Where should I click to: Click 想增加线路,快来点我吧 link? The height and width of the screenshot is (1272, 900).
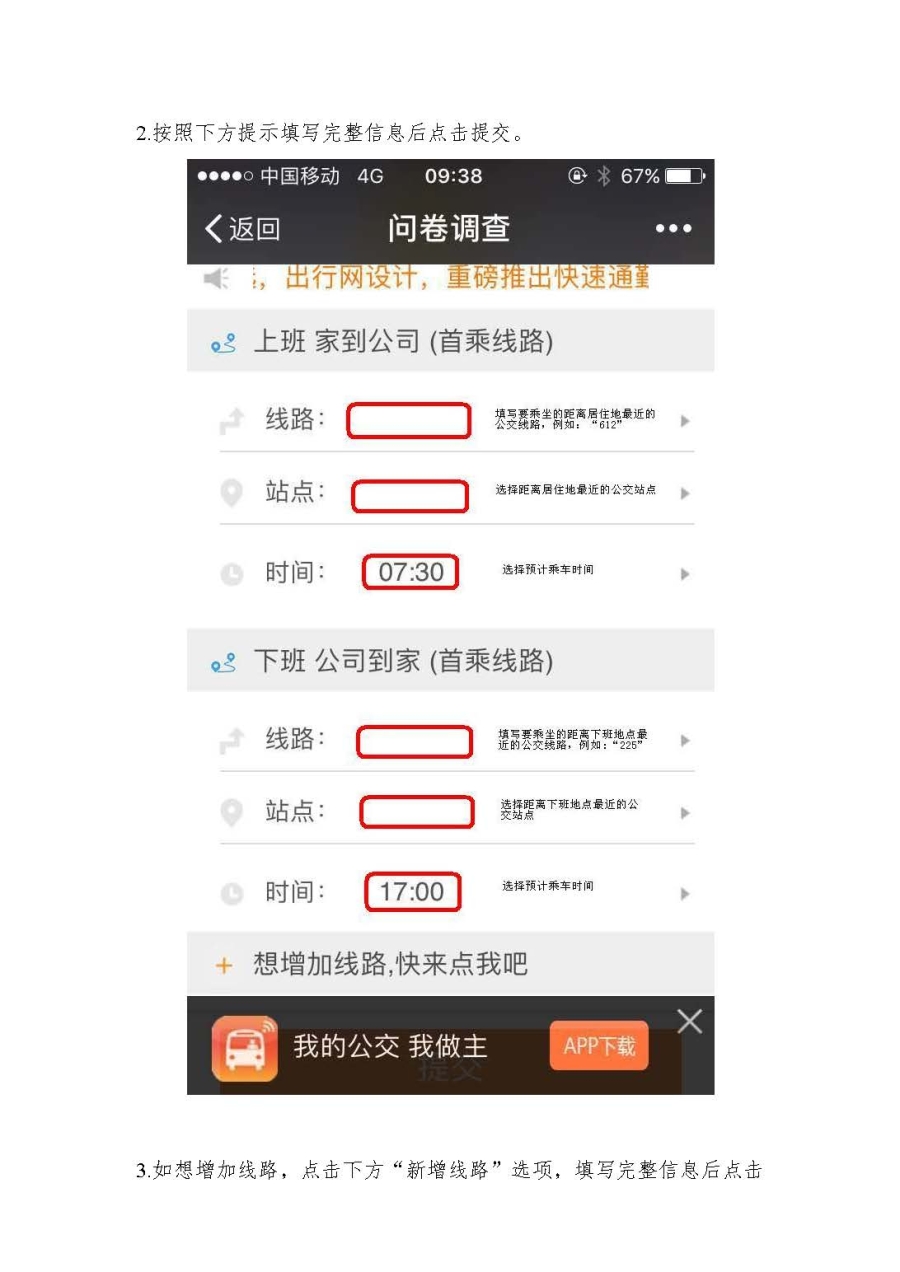point(390,965)
